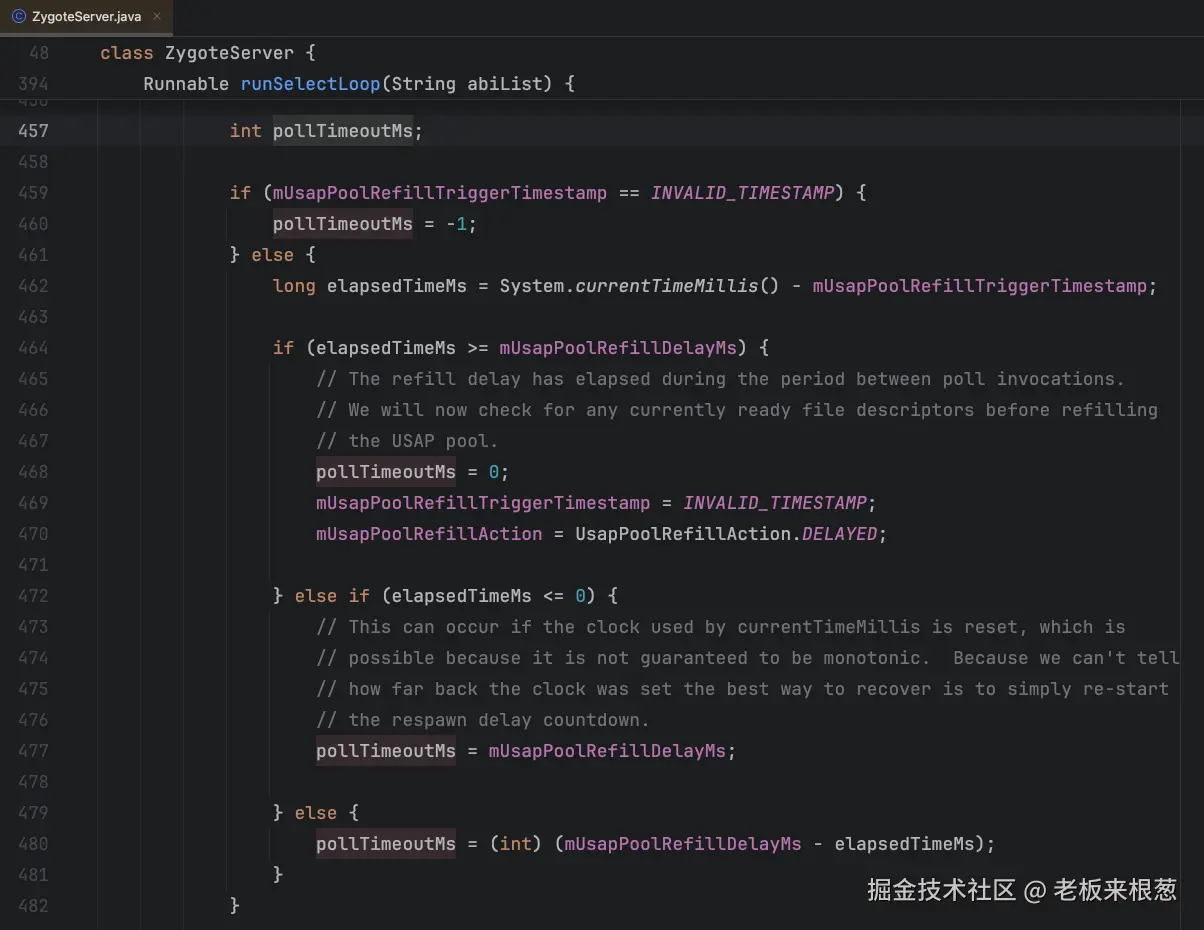Screen dimensions: 1204x930
Task: Click comment 'the respawn delay countdown.'
Action: pyautogui.click(x=483, y=720)
